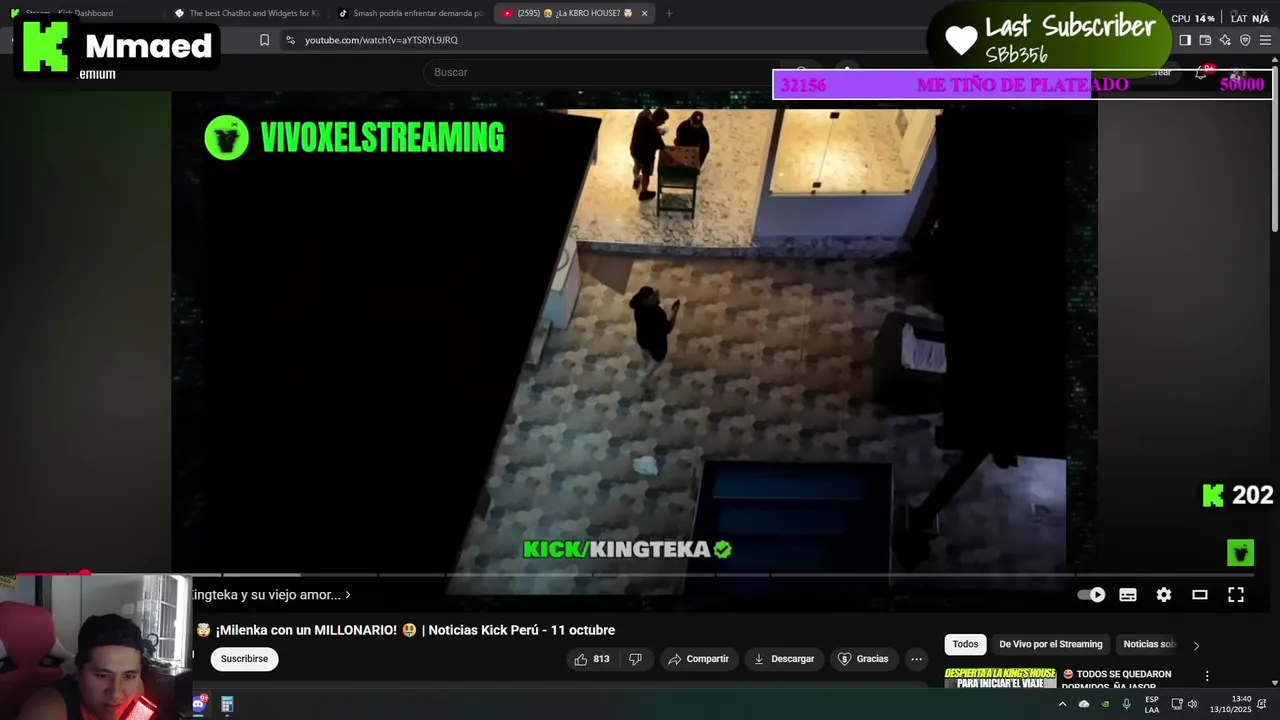
Task: Show more filter chips with right arrow
Action: pyautogui.click(x=1196, y=645)
